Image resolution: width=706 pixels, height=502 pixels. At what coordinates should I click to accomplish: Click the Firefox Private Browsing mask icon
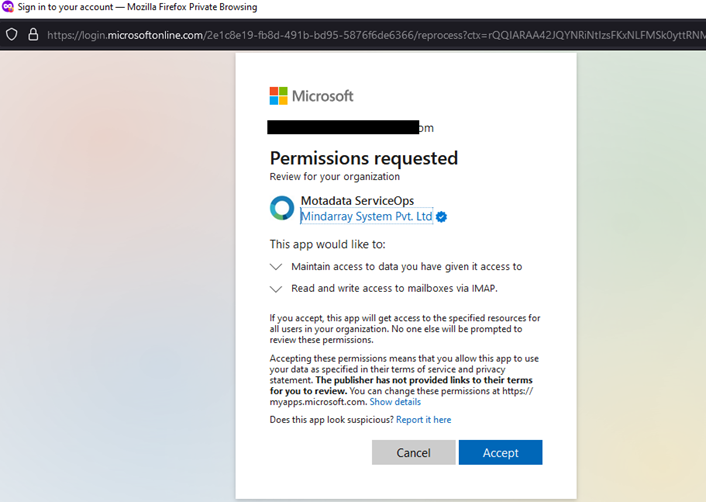[x=8, y=7]
